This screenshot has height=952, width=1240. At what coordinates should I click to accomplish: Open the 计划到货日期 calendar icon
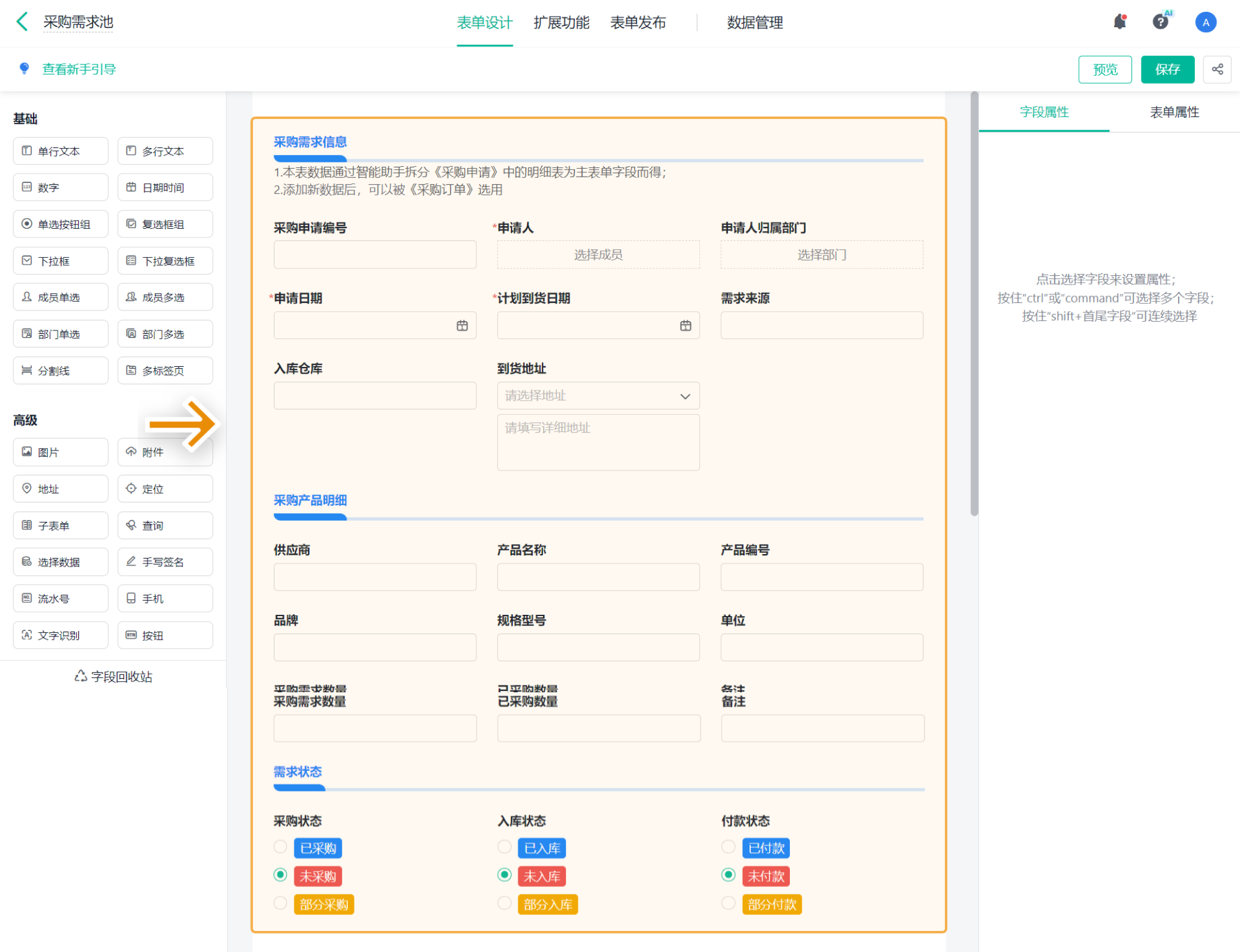pos(685,325)
